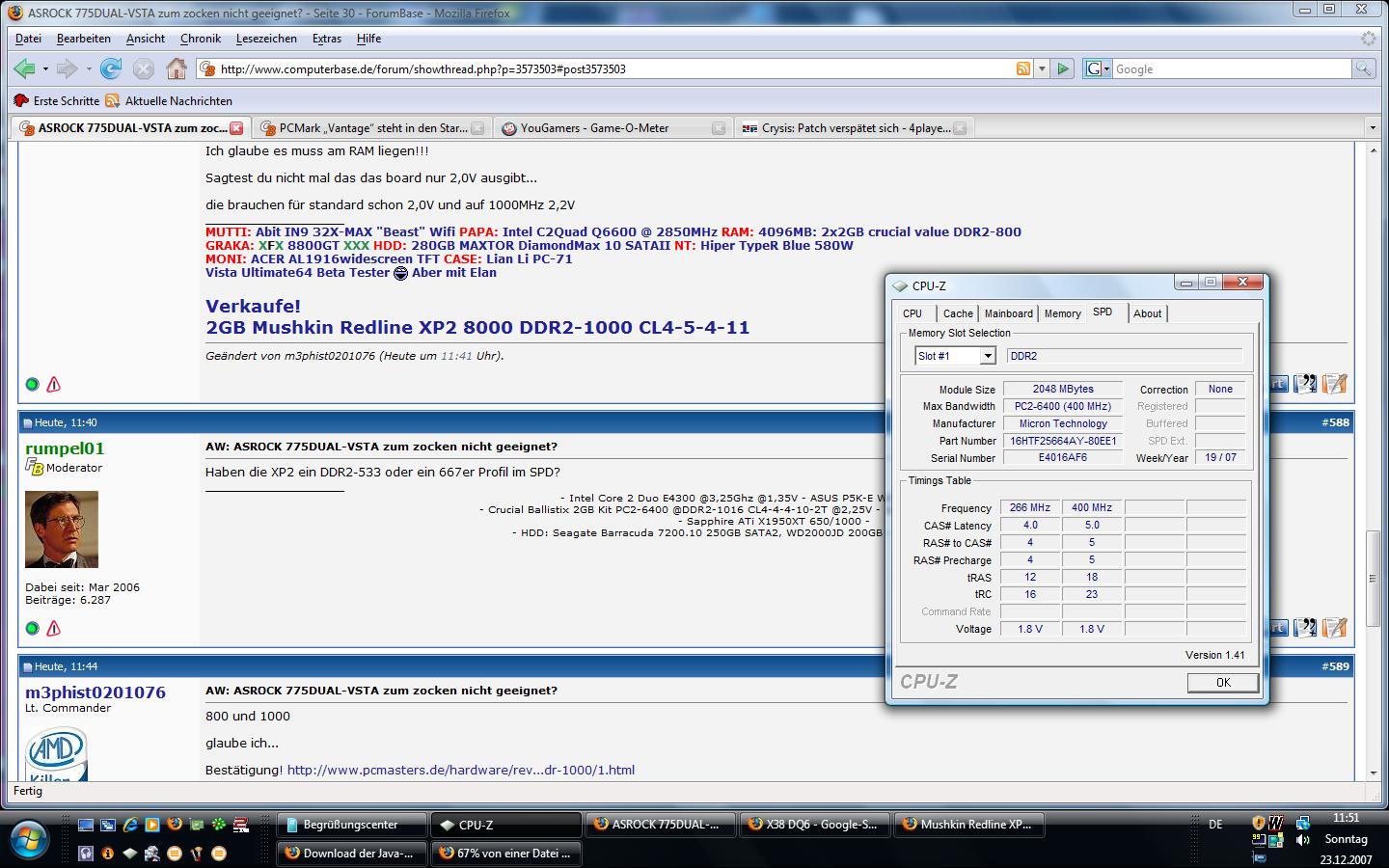Click Firefox icon in quick launch bar

click(175, 825)
